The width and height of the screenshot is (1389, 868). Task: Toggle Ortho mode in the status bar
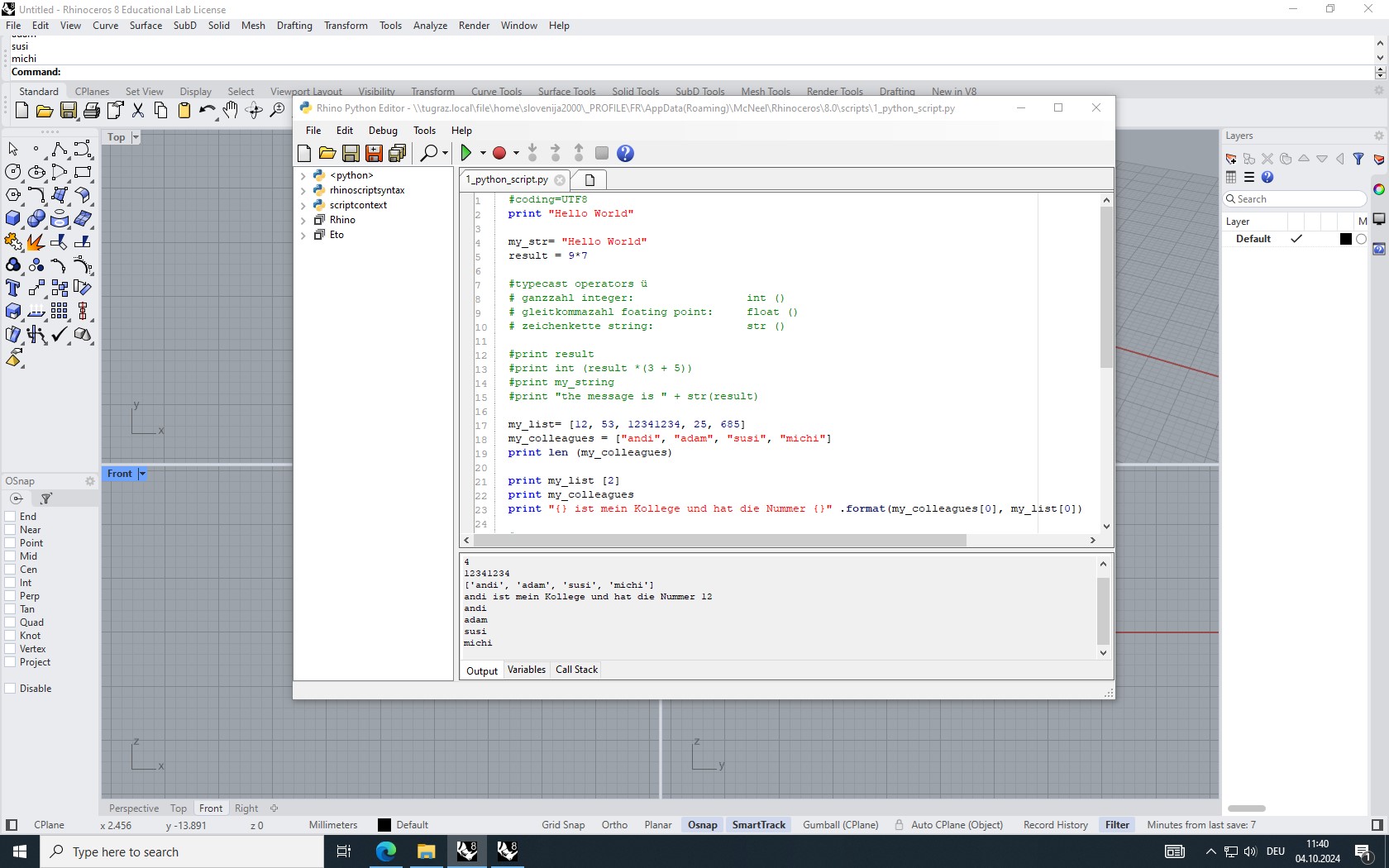[x=613, y=824]
